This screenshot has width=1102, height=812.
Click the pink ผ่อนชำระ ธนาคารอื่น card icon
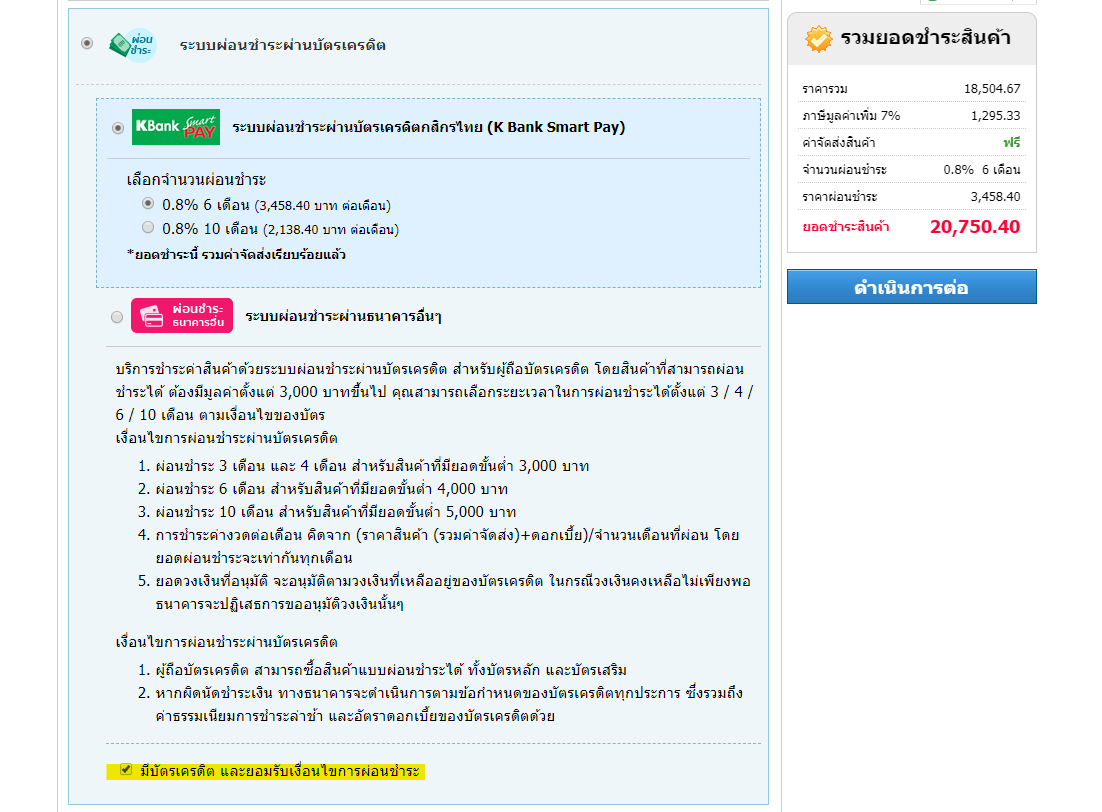tap(182, 315)
